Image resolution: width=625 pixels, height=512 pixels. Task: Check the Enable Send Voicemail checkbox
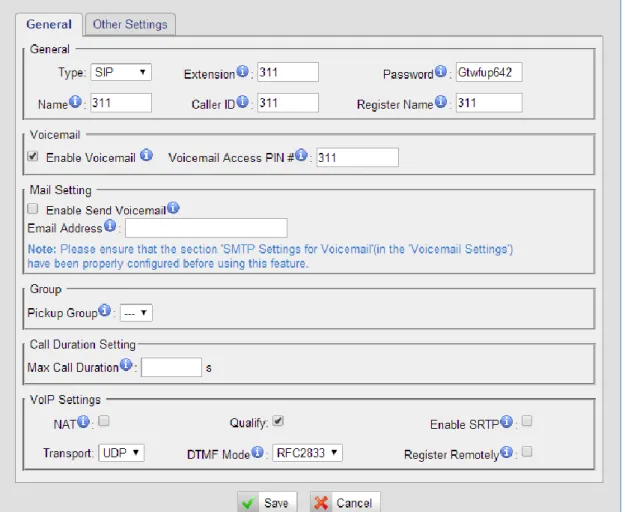point(33,209)
